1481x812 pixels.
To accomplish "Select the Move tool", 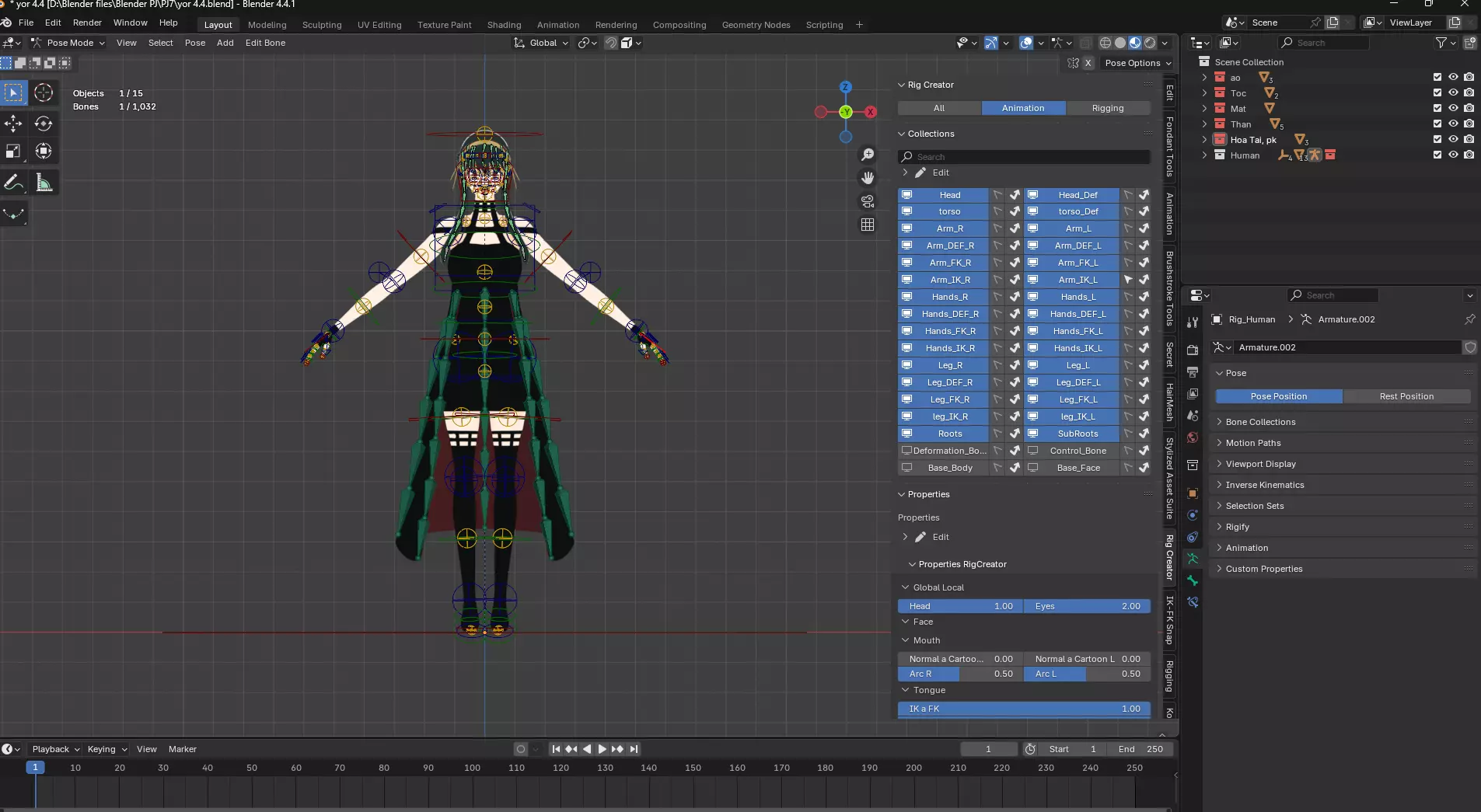I will point(13,123).
